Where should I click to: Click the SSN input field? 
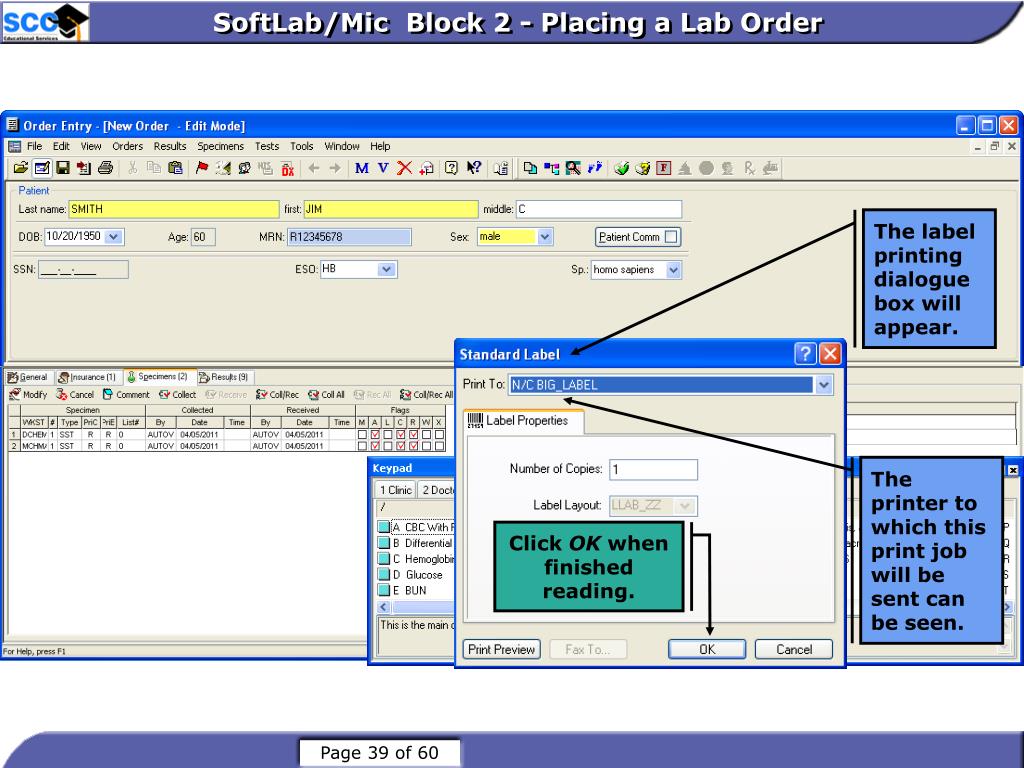tap(83, 269)
